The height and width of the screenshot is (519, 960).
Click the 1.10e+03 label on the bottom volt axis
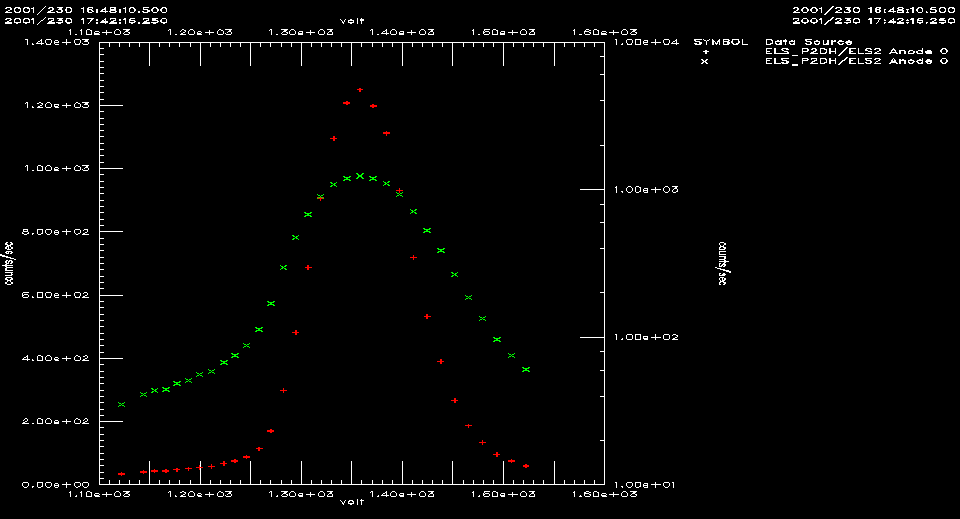click(x=99, y=494)
